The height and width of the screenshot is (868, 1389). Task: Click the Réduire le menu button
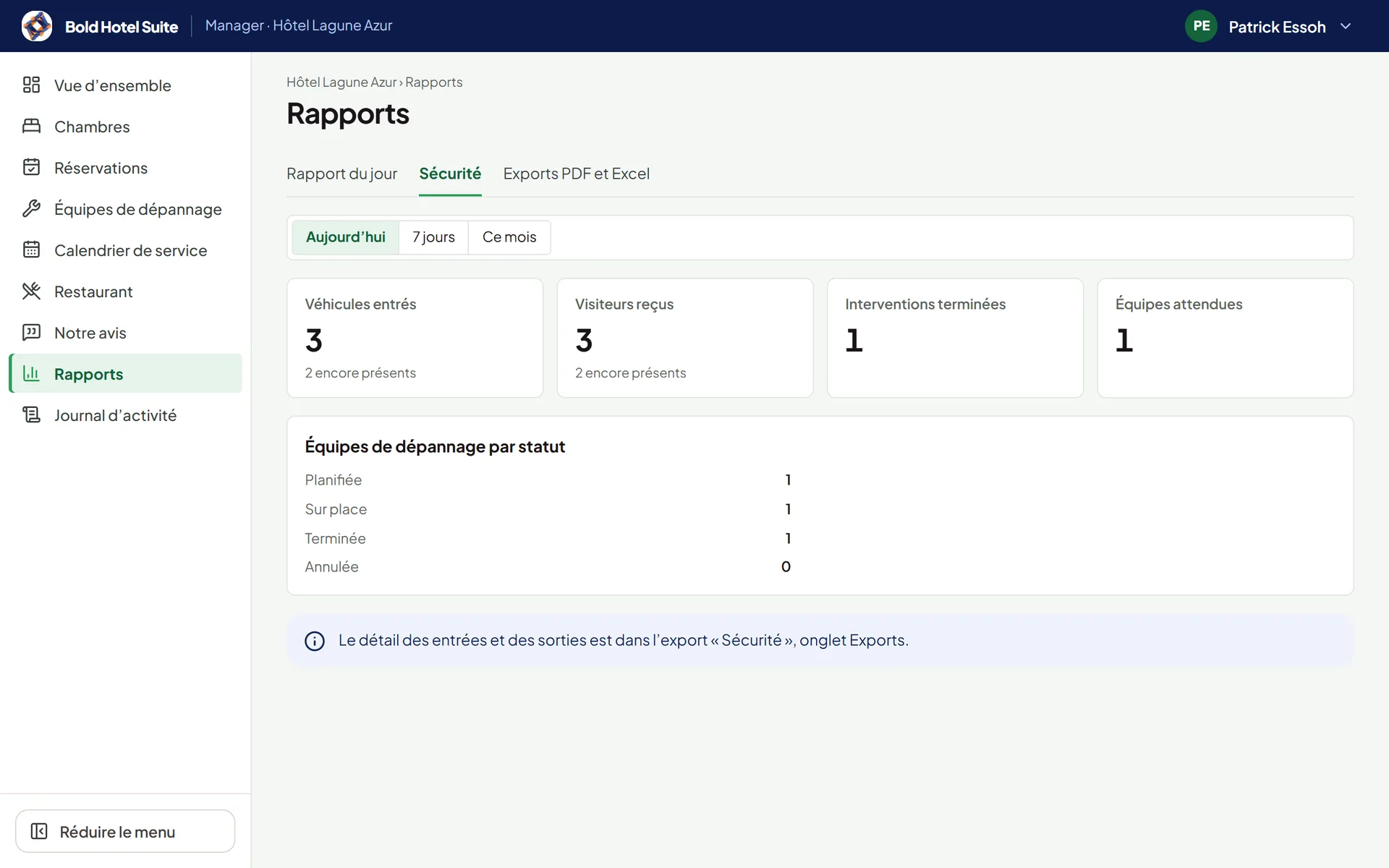click(x=125, y=831)
